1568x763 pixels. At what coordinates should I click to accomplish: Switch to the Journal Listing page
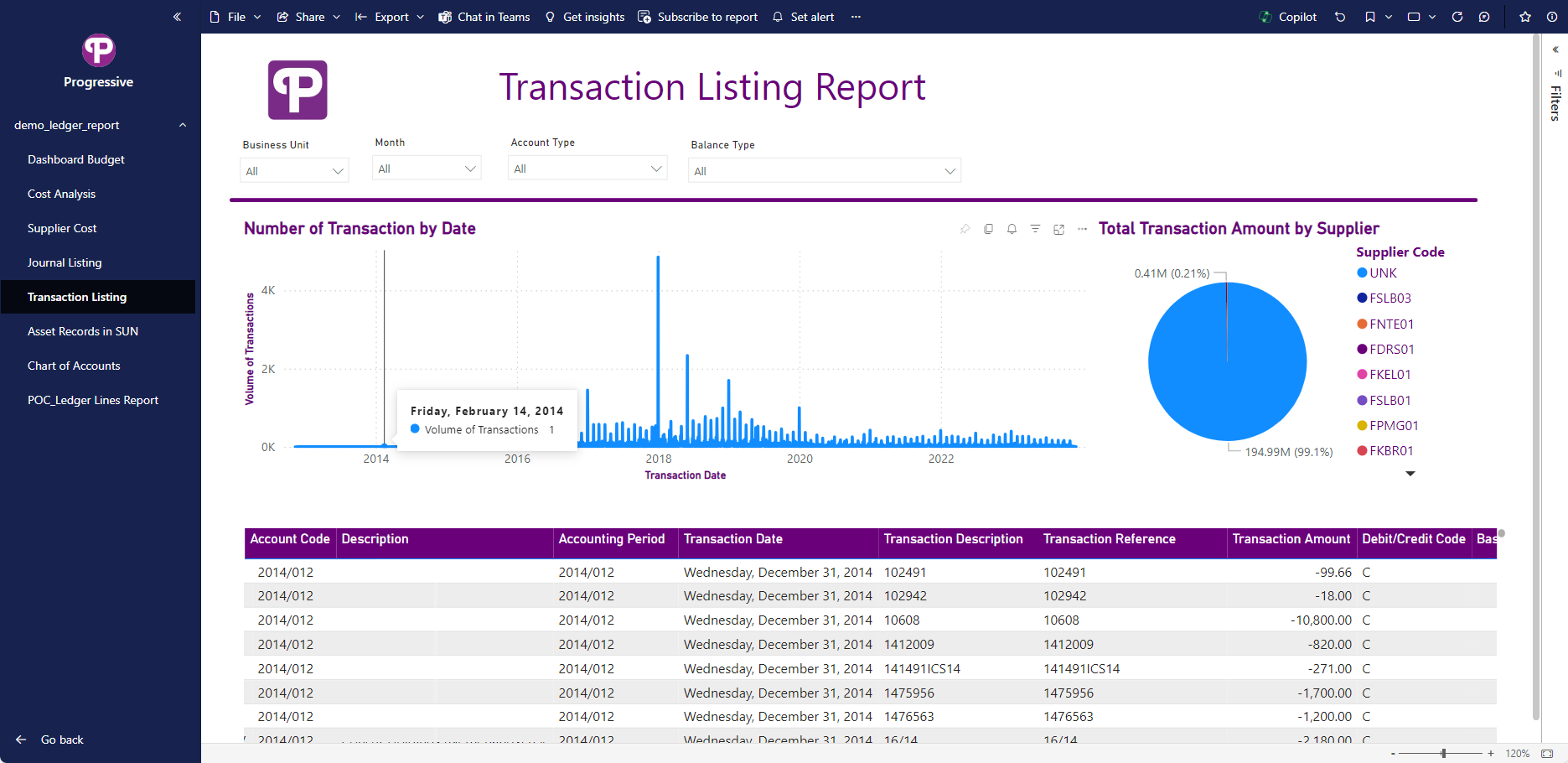[x=65, y=262]
